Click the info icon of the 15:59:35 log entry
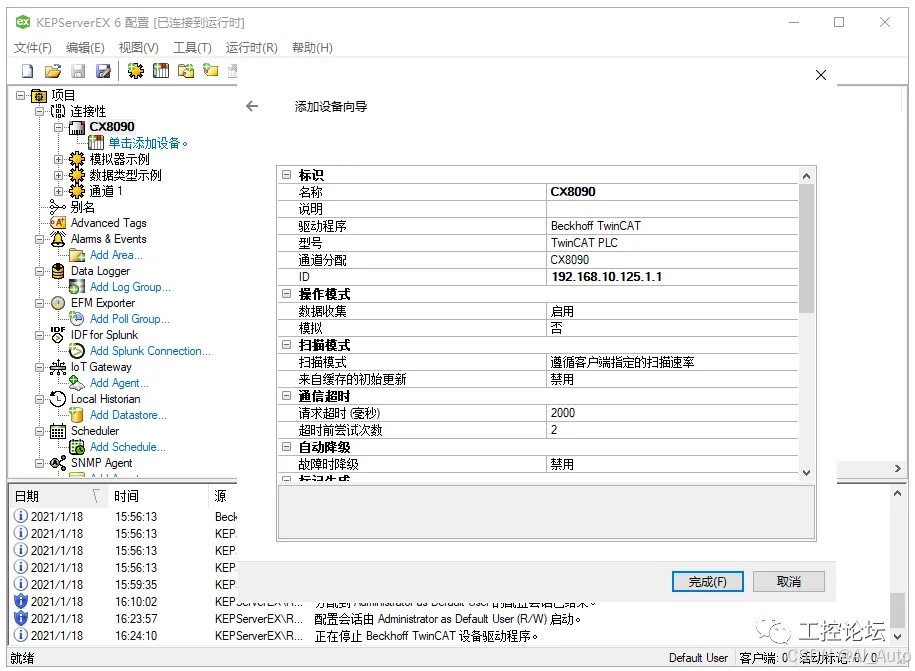The image size is (915, 671). [20, 584]
